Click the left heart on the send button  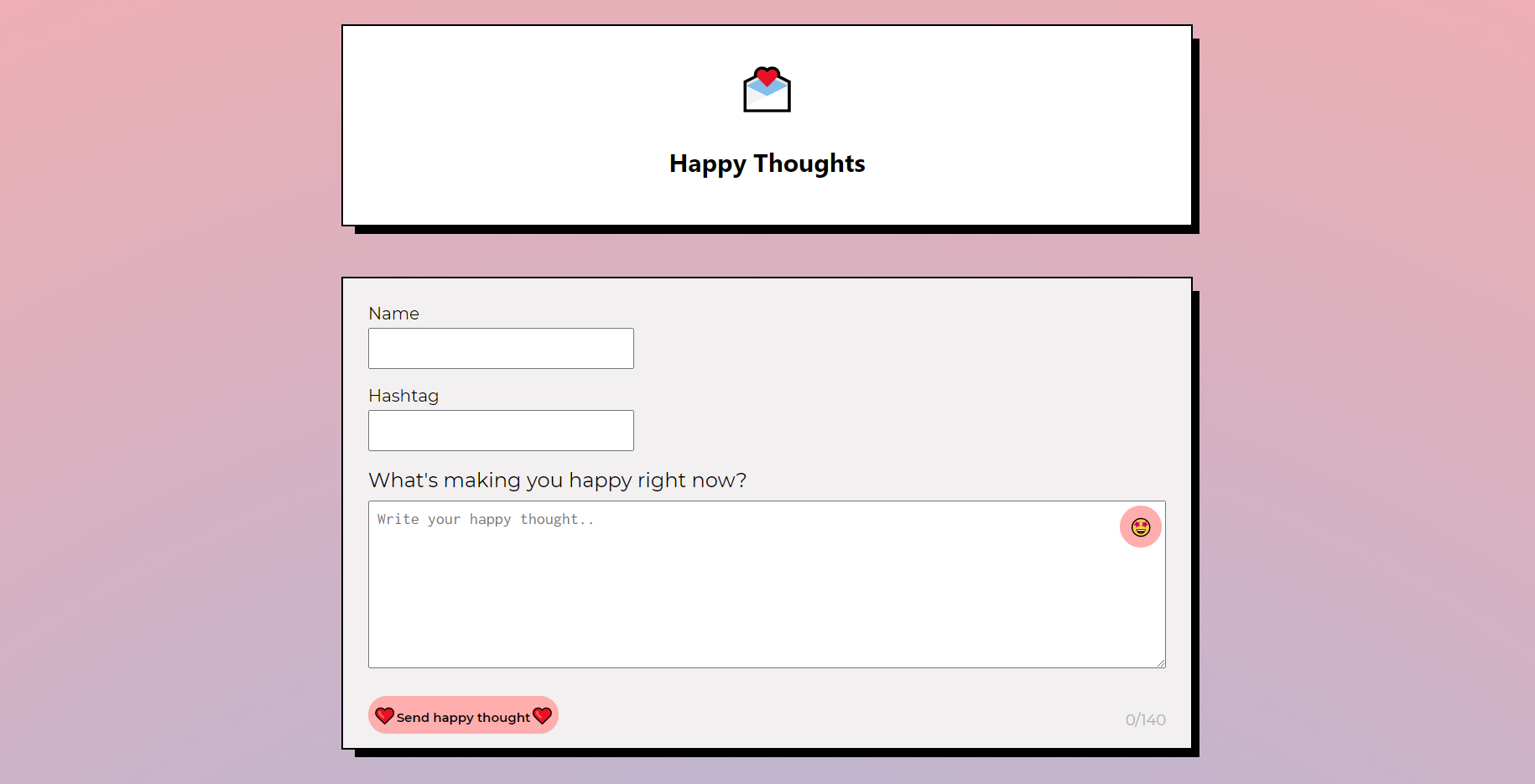(x=386, y=715)
